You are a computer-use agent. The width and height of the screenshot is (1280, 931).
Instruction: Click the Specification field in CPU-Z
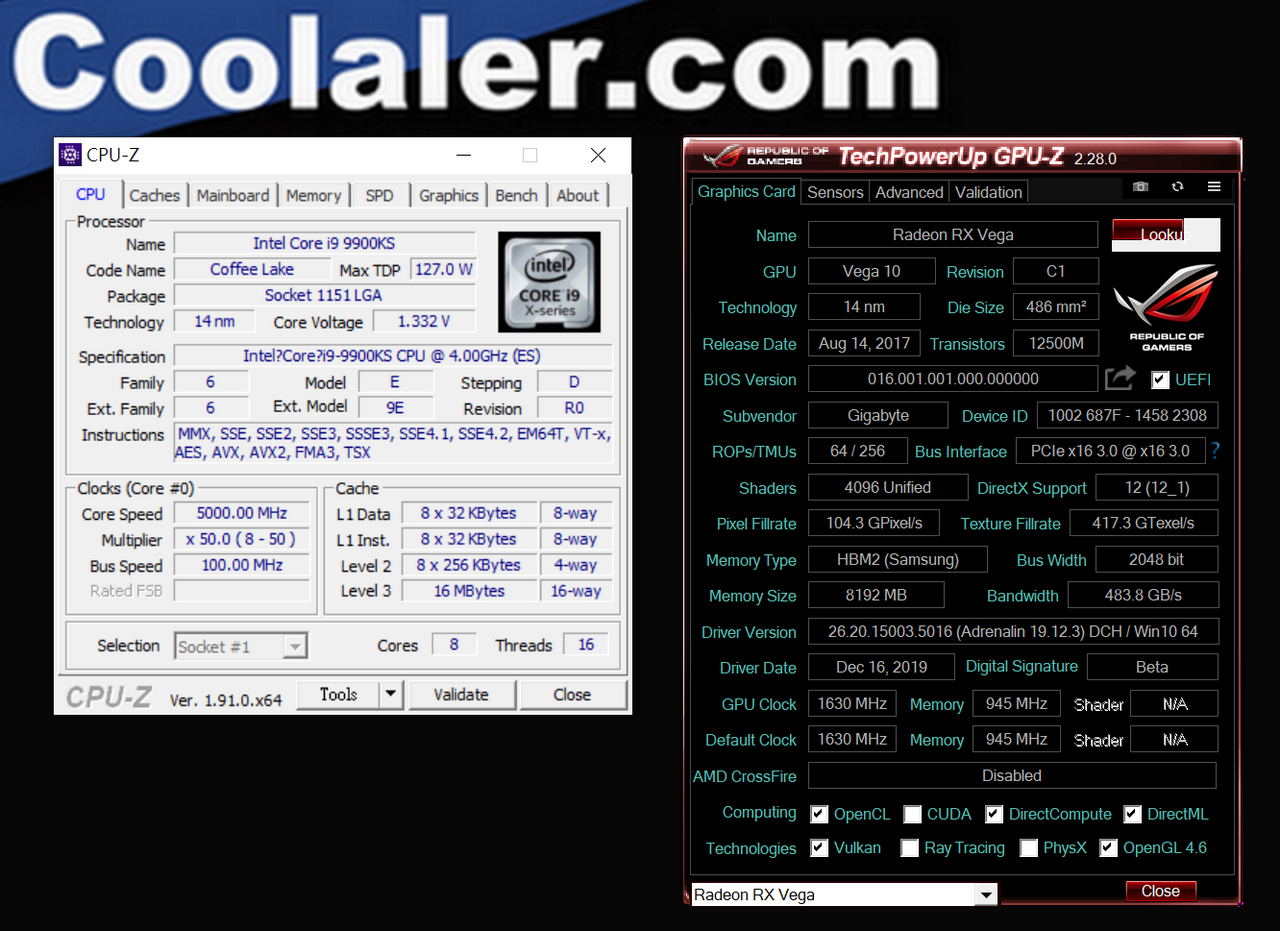(393, 356)
